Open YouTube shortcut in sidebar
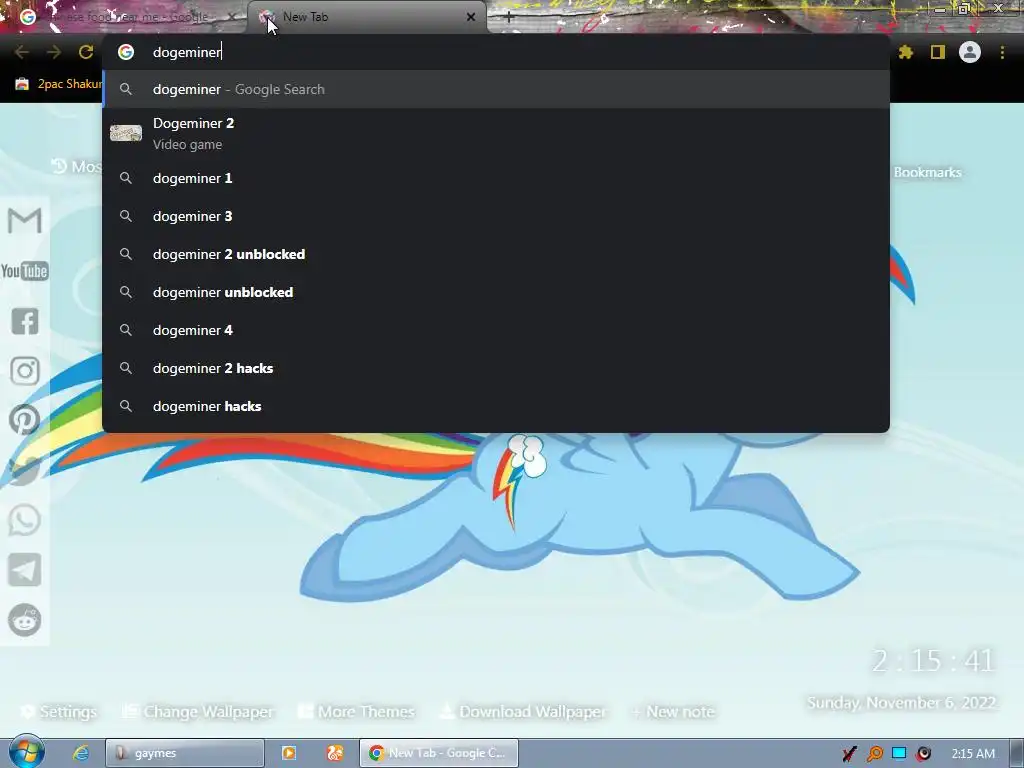 (25, 270)
